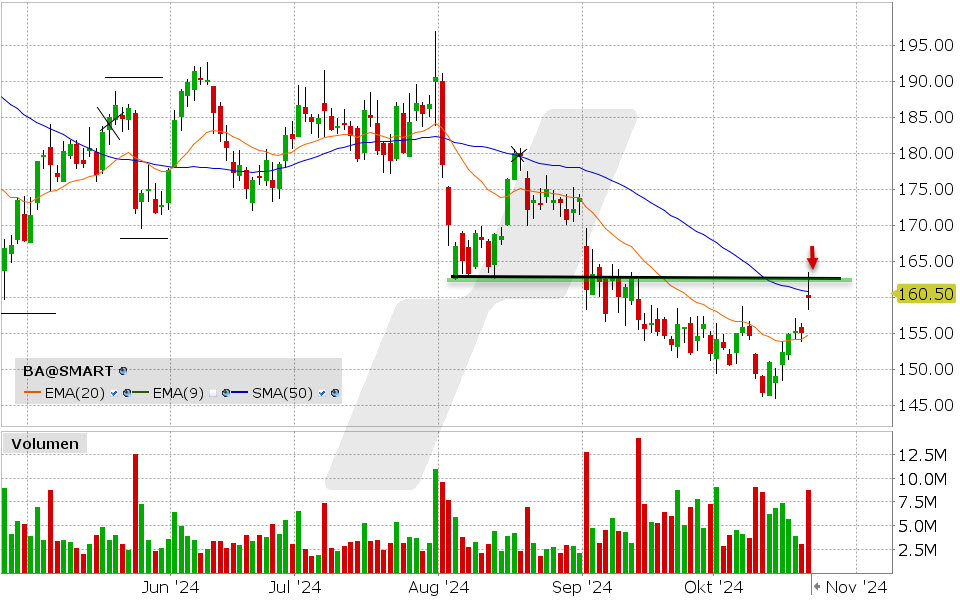This screenshot has height=600, width=960.
Task: Open EMA(9) indicator settings icon
Action: pyautogui.click(x=226, y=393)
